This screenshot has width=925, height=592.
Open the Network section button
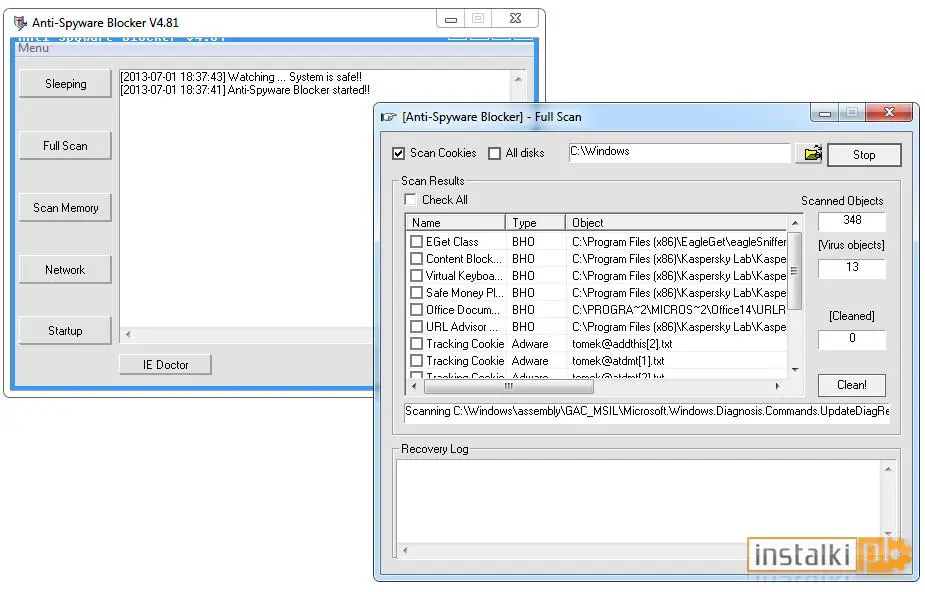click(x=65, y=269)
